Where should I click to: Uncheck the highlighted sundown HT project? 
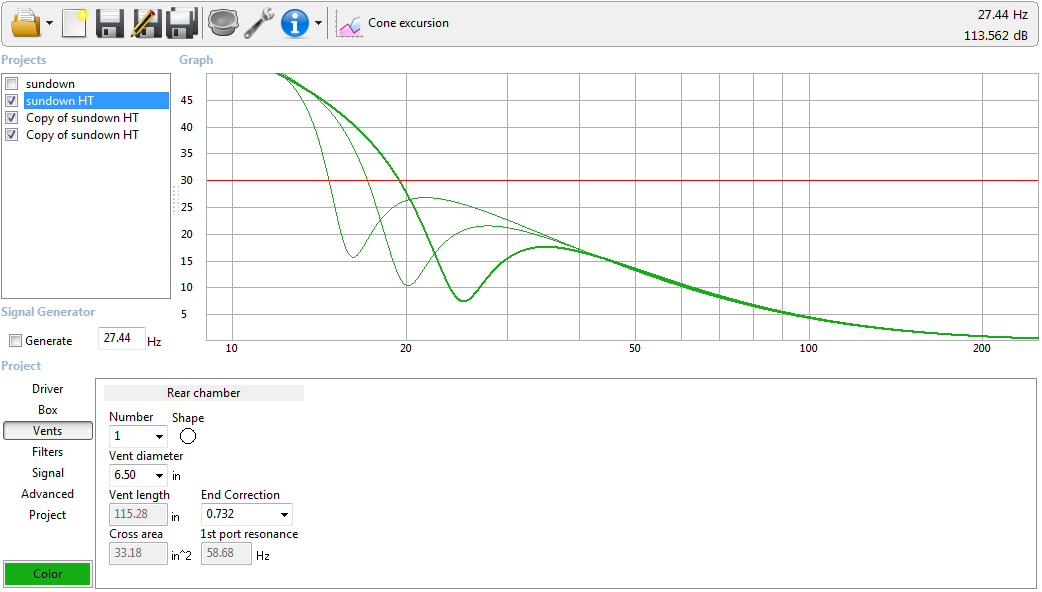tap(11, 100)
